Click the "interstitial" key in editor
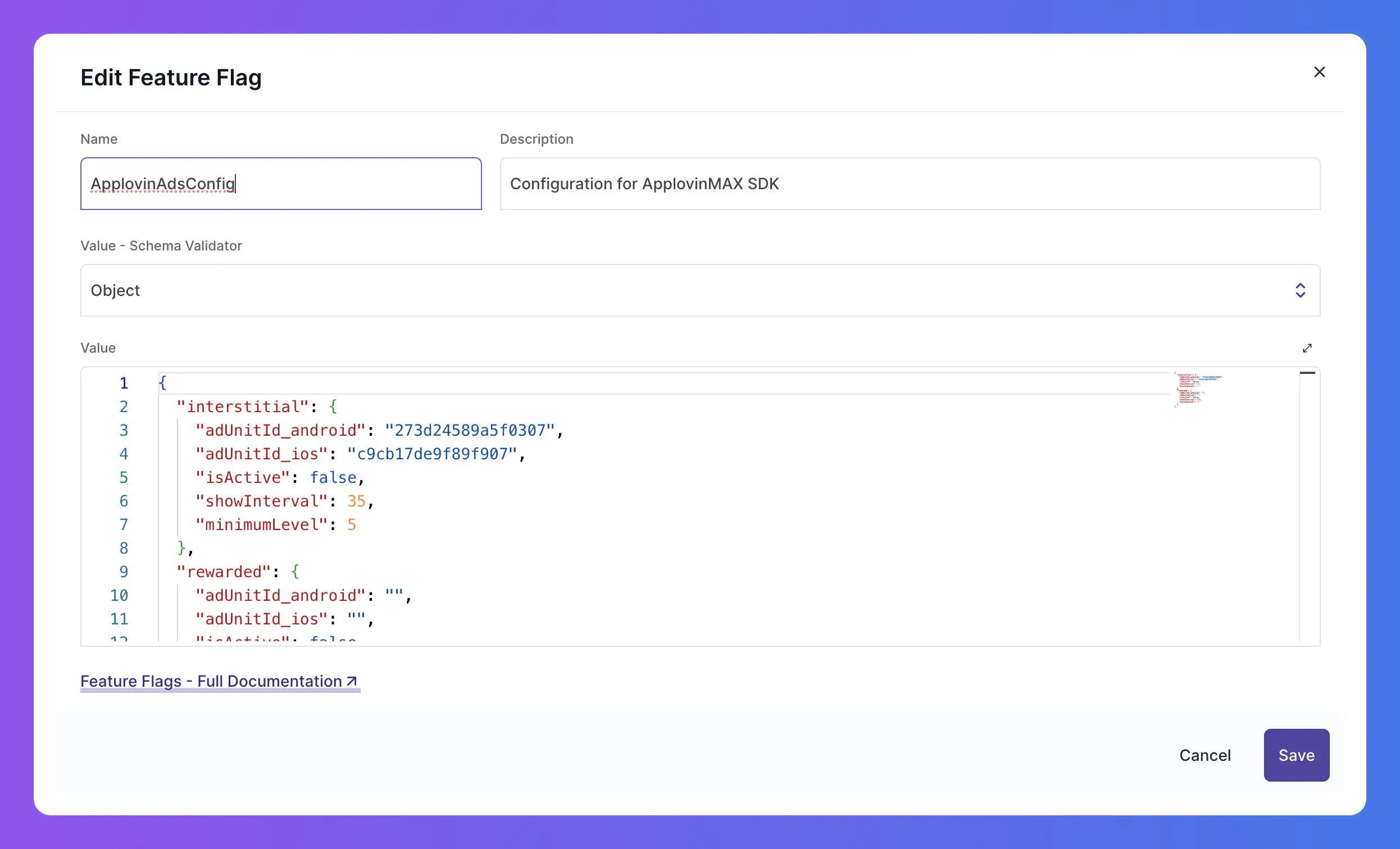 click(x=243, y=407)
